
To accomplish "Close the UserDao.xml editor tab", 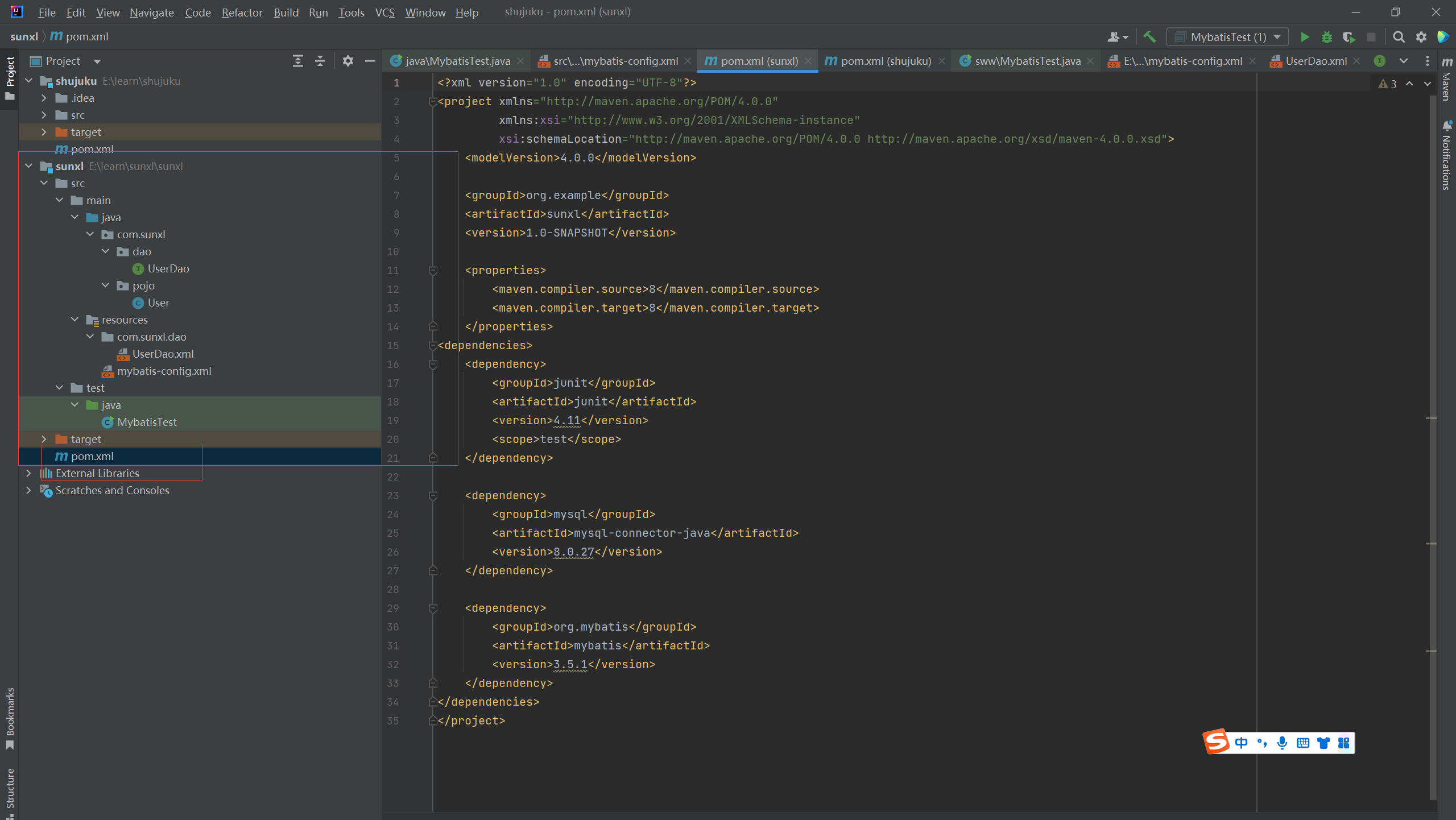I will pos(1357,61).
